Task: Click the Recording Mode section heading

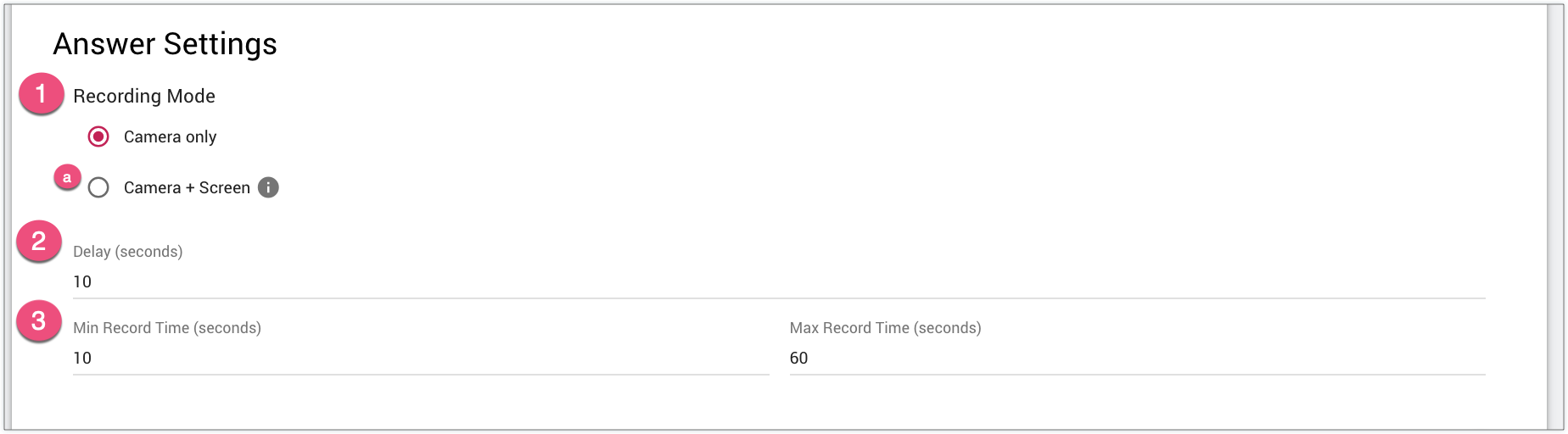Action: pos(144,96)
